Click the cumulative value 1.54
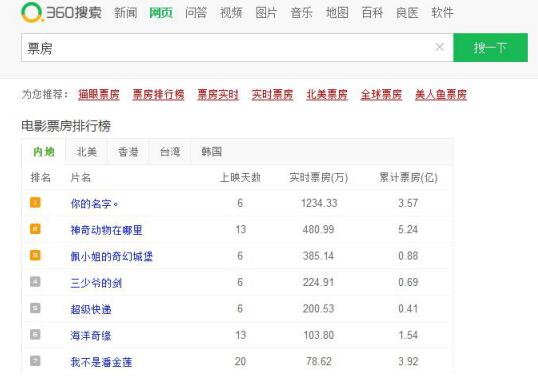This screenshot has width=538, height=383. click(x=408, y=335)
